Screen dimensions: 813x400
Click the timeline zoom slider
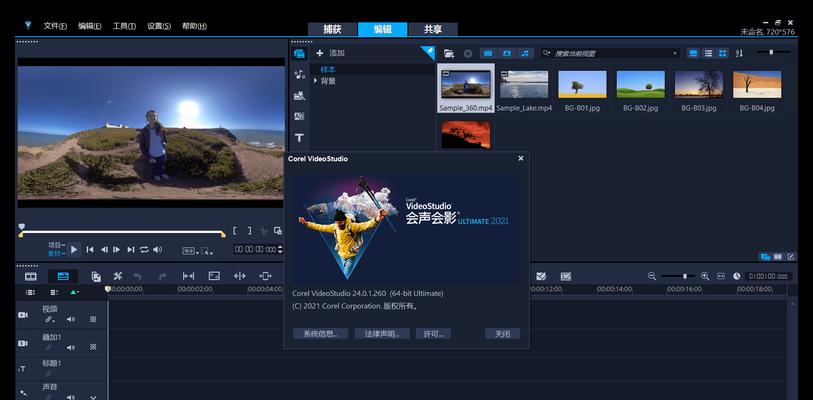[x=678, y=277]
